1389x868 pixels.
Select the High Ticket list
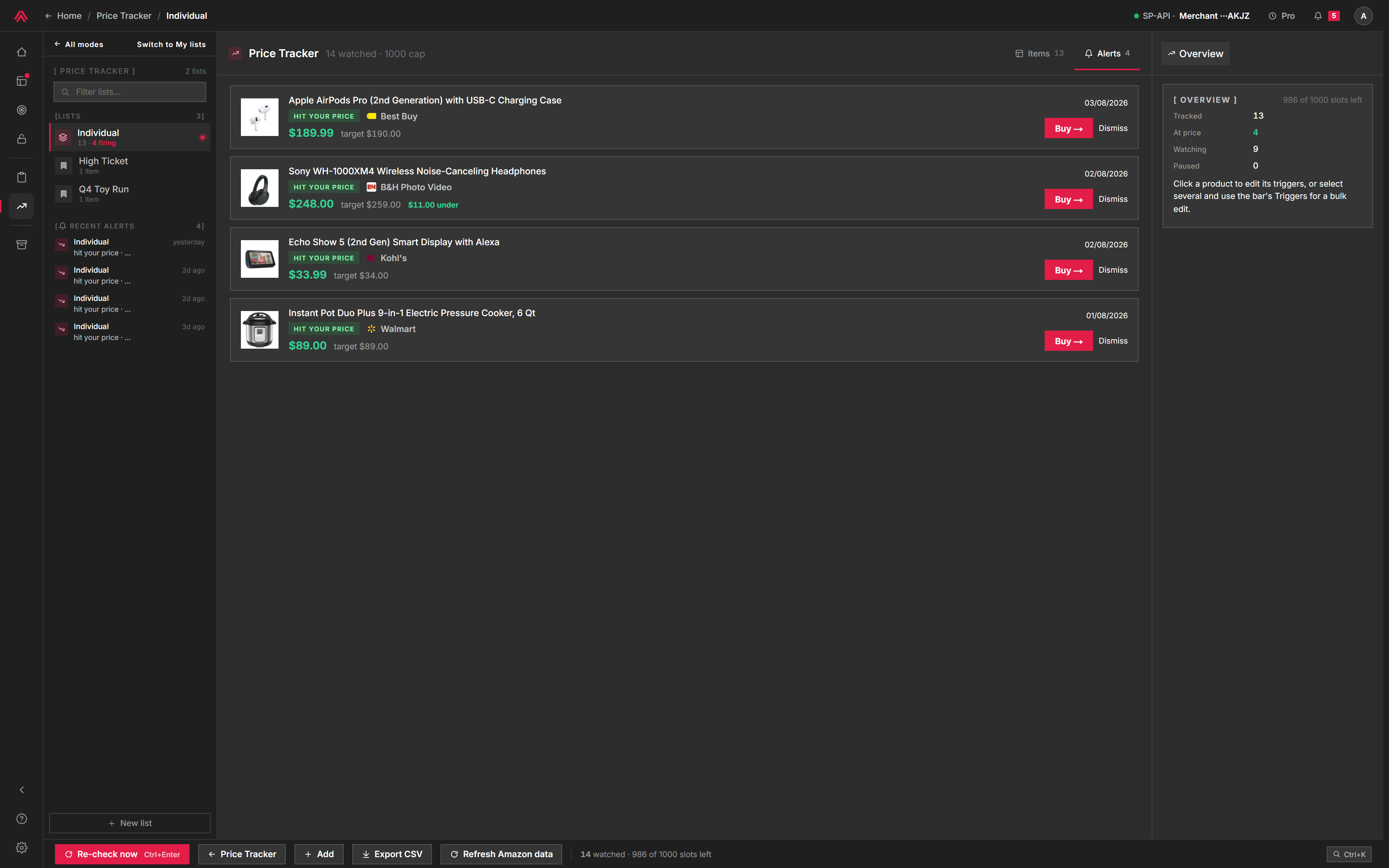130,166
